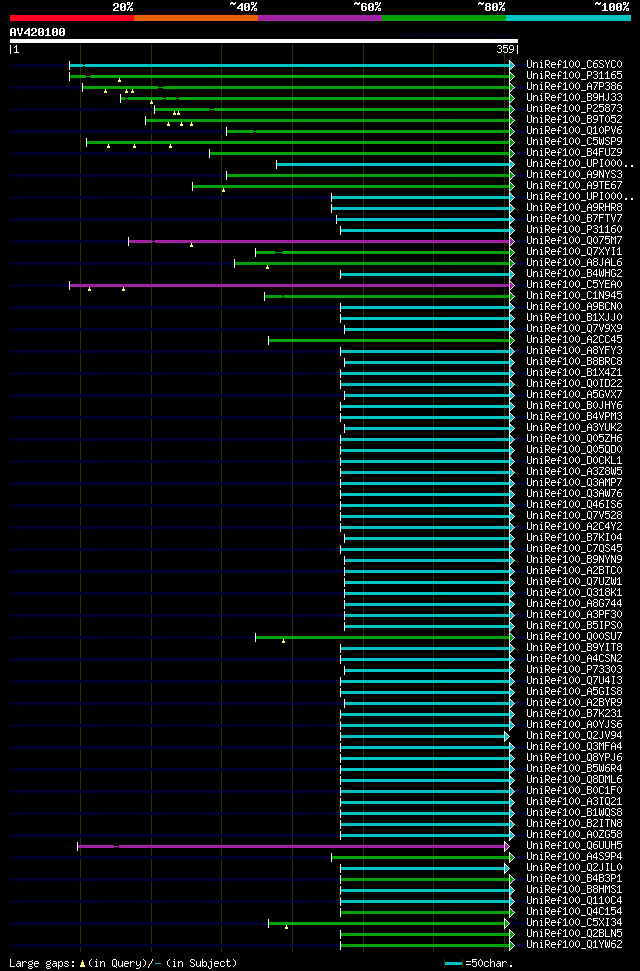Click the purple ~60% identity legend segment
This screenshot has height=971, width=640.
[320, 18]
